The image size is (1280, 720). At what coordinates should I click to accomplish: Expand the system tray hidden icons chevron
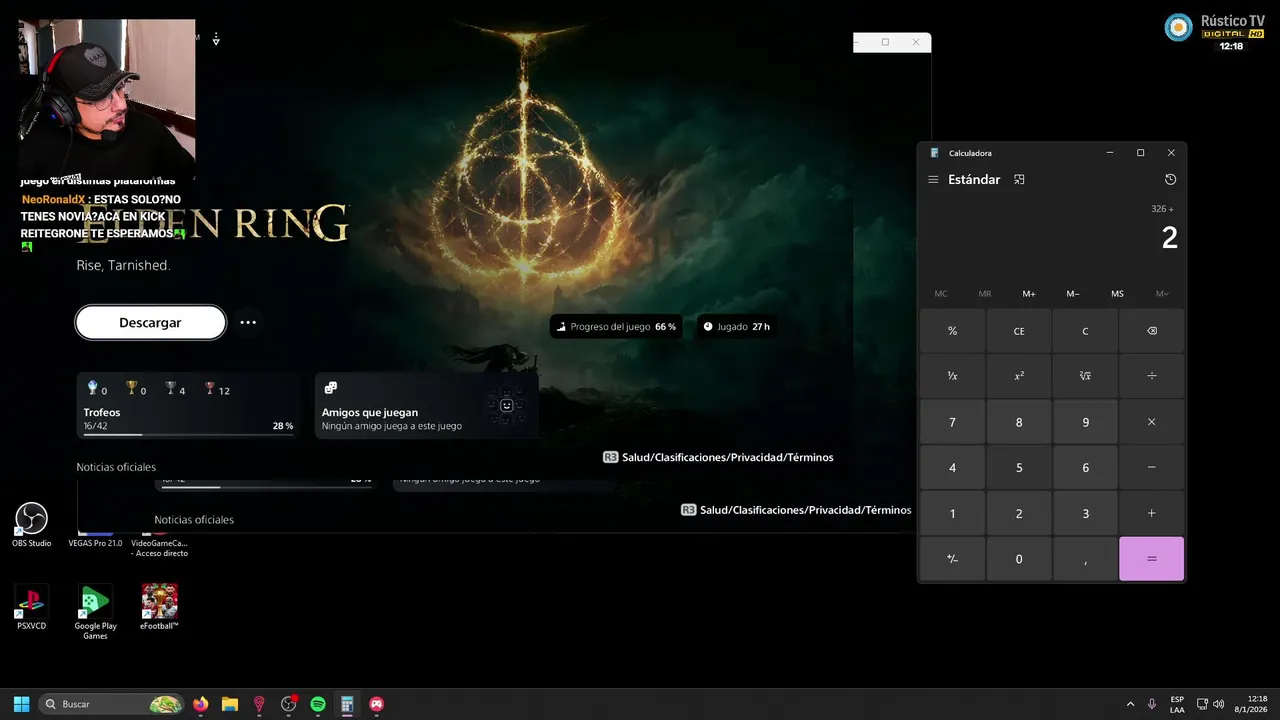[1131, 704]
